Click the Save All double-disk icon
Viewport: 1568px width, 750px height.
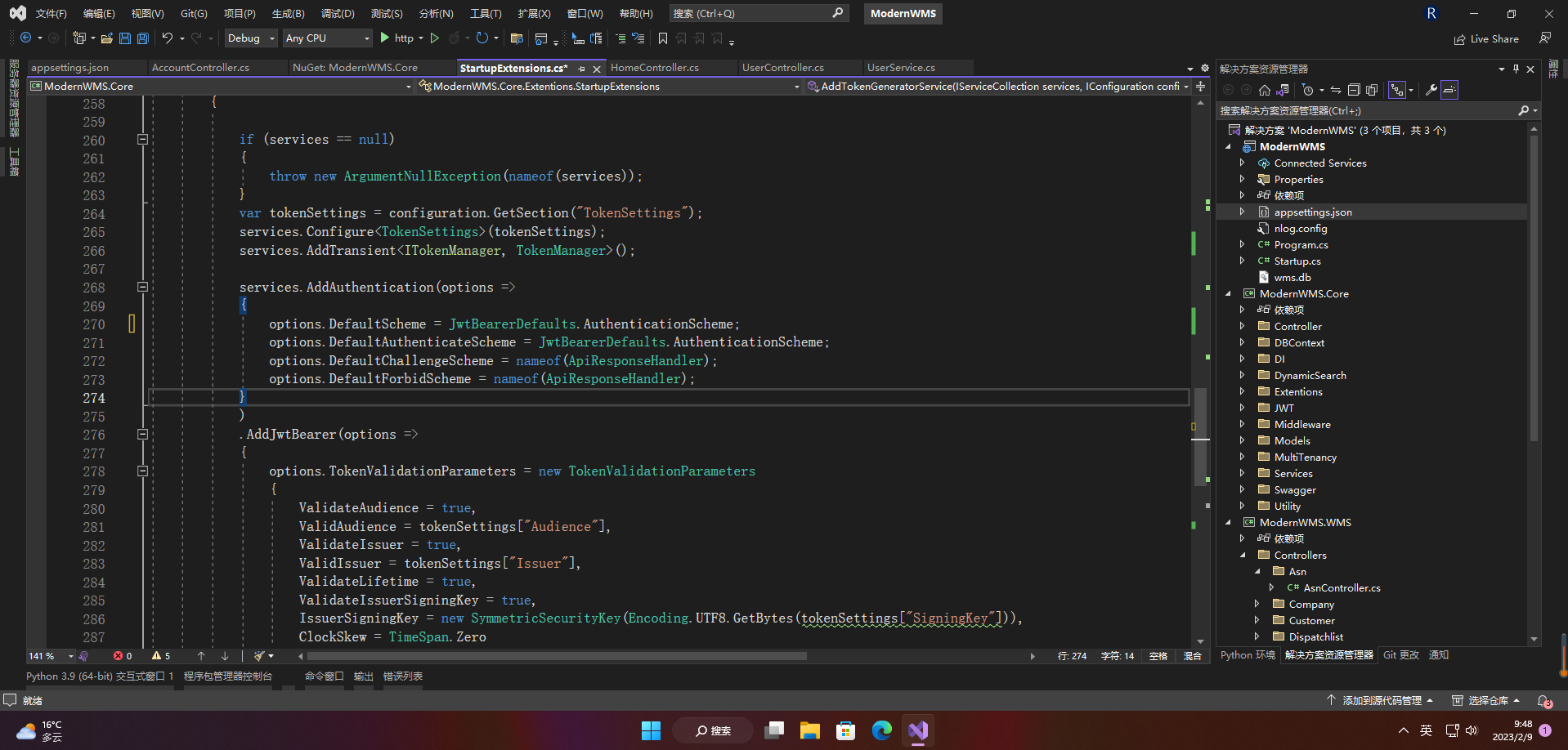(143, 38)
